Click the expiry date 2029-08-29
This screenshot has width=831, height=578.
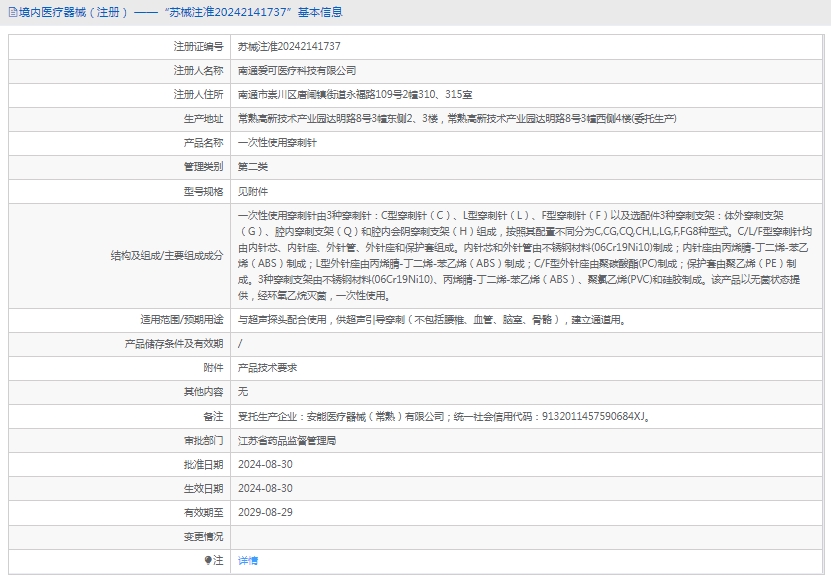[x=265, y=512]
